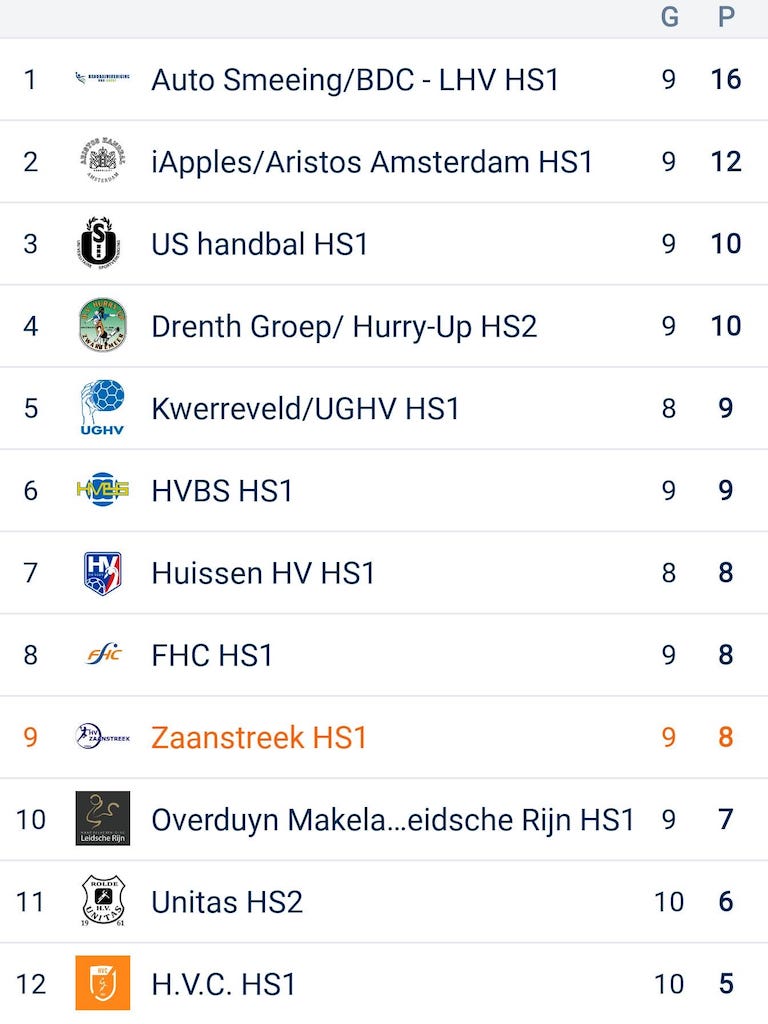Click the Aristos Amsterdam club crest
The width and height of the screenshot is (768, 1024).
pyautogui.click(x=102, y=161)
